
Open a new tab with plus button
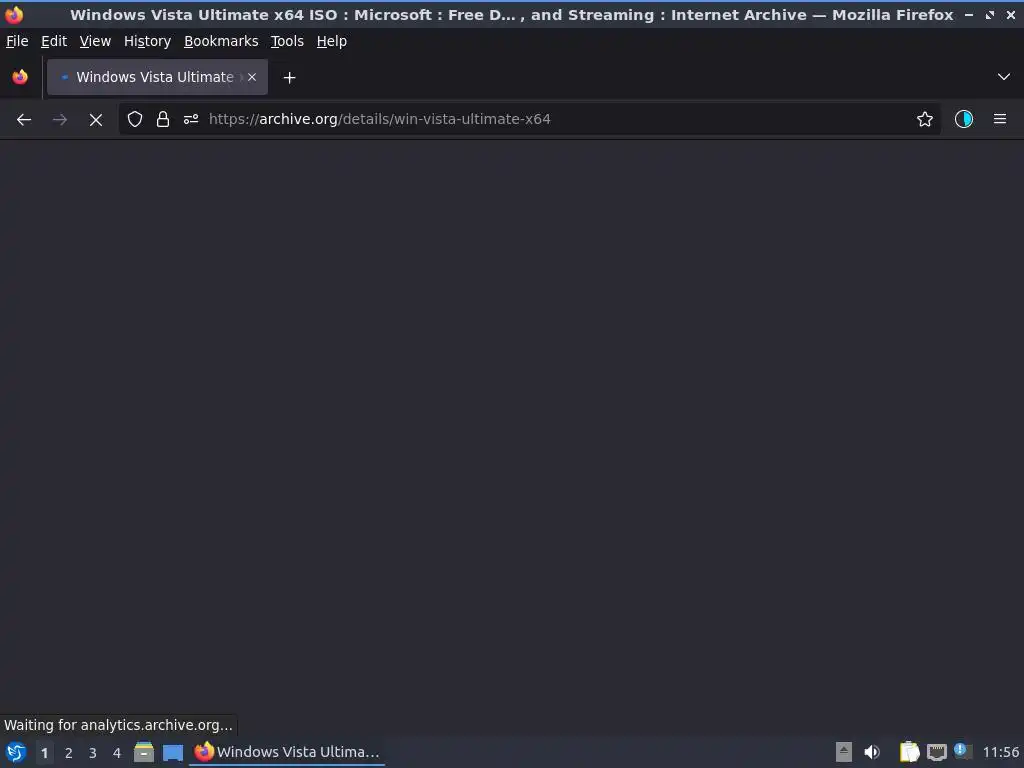(289, 78)
